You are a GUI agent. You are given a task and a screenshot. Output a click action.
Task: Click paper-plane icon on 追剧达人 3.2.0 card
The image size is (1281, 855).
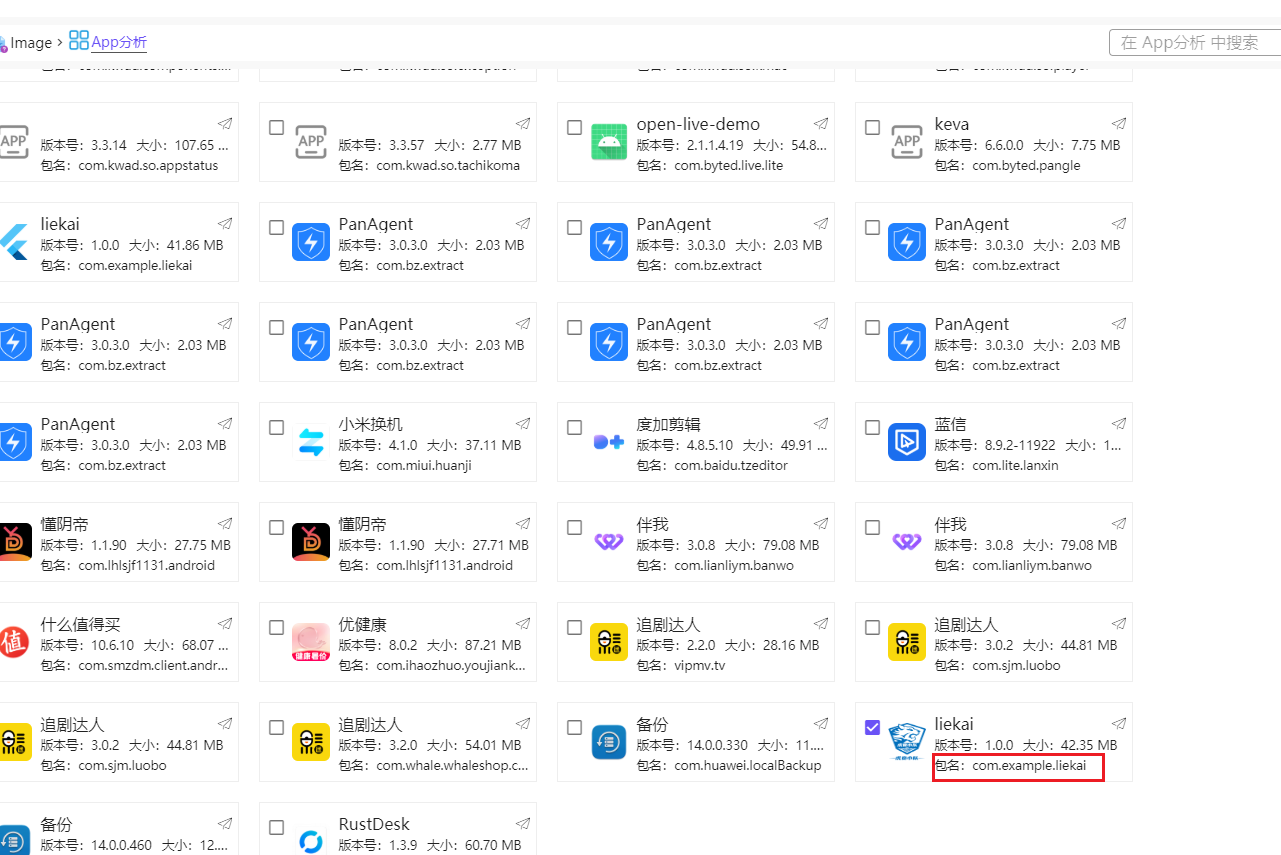tap(523, 723)
